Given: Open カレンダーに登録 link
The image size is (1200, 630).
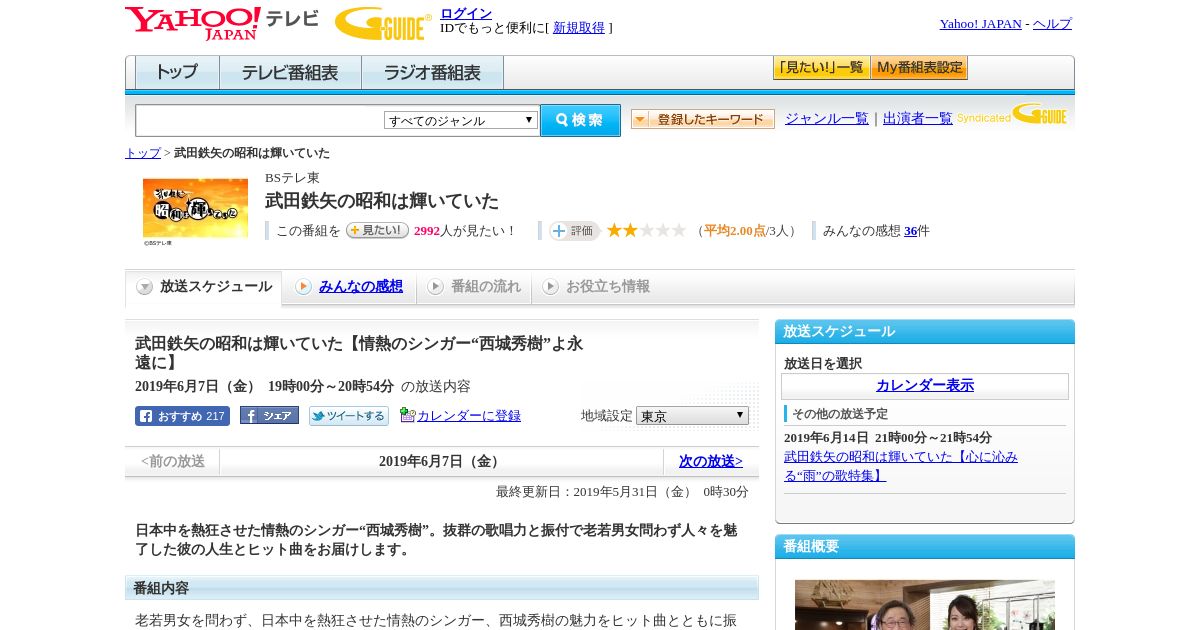Looking at the screenshot, I should [x=469, y=416].
